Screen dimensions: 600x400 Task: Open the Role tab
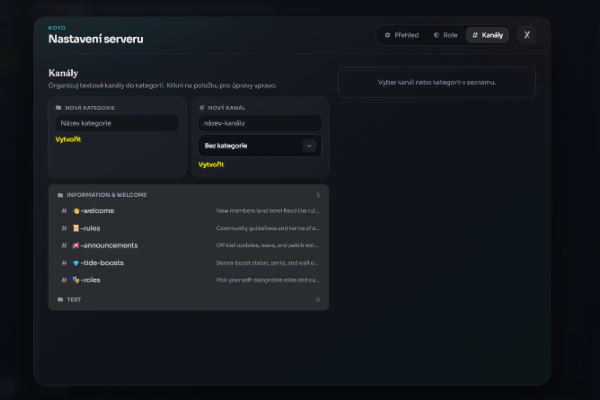click(445, 35)
